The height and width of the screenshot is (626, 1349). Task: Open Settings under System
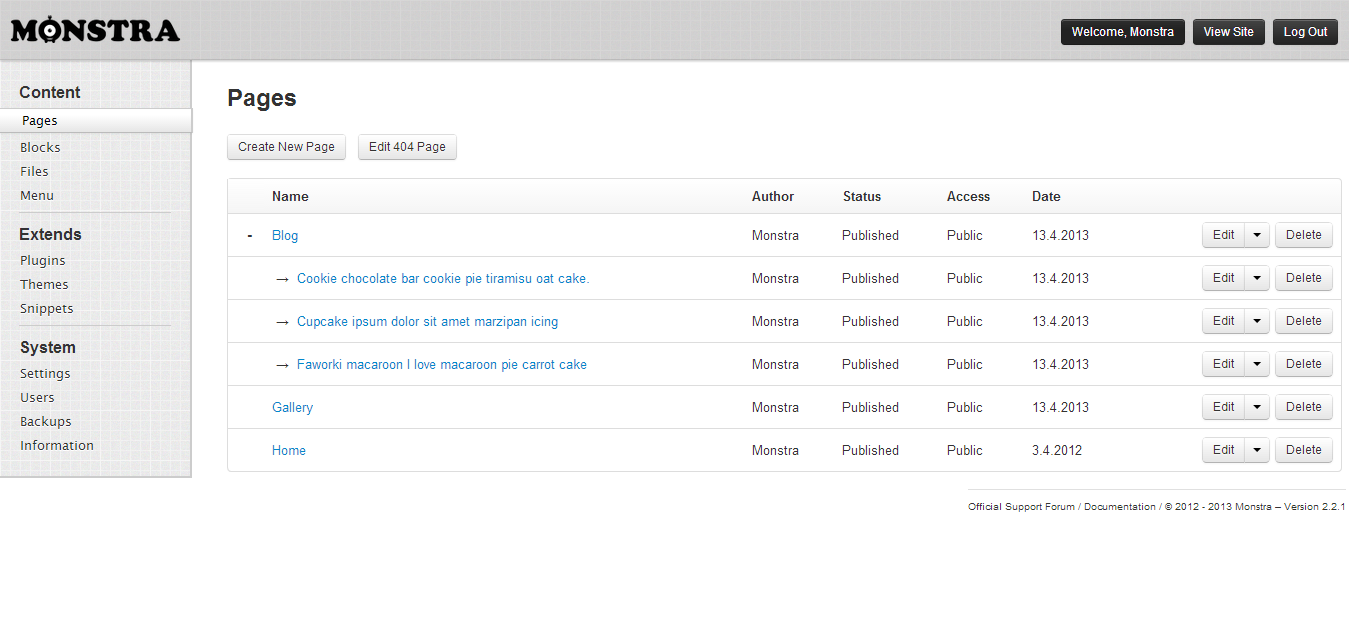(x=45, y=373)
